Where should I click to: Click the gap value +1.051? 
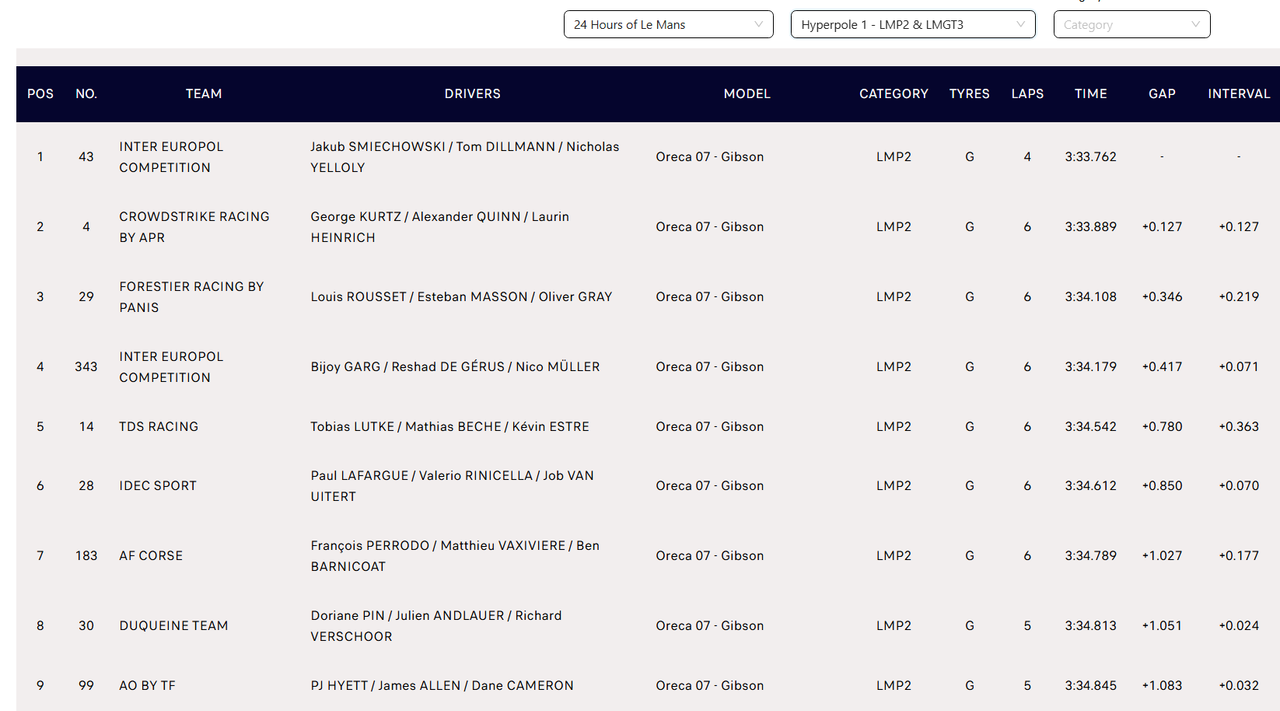(1162, 626)
